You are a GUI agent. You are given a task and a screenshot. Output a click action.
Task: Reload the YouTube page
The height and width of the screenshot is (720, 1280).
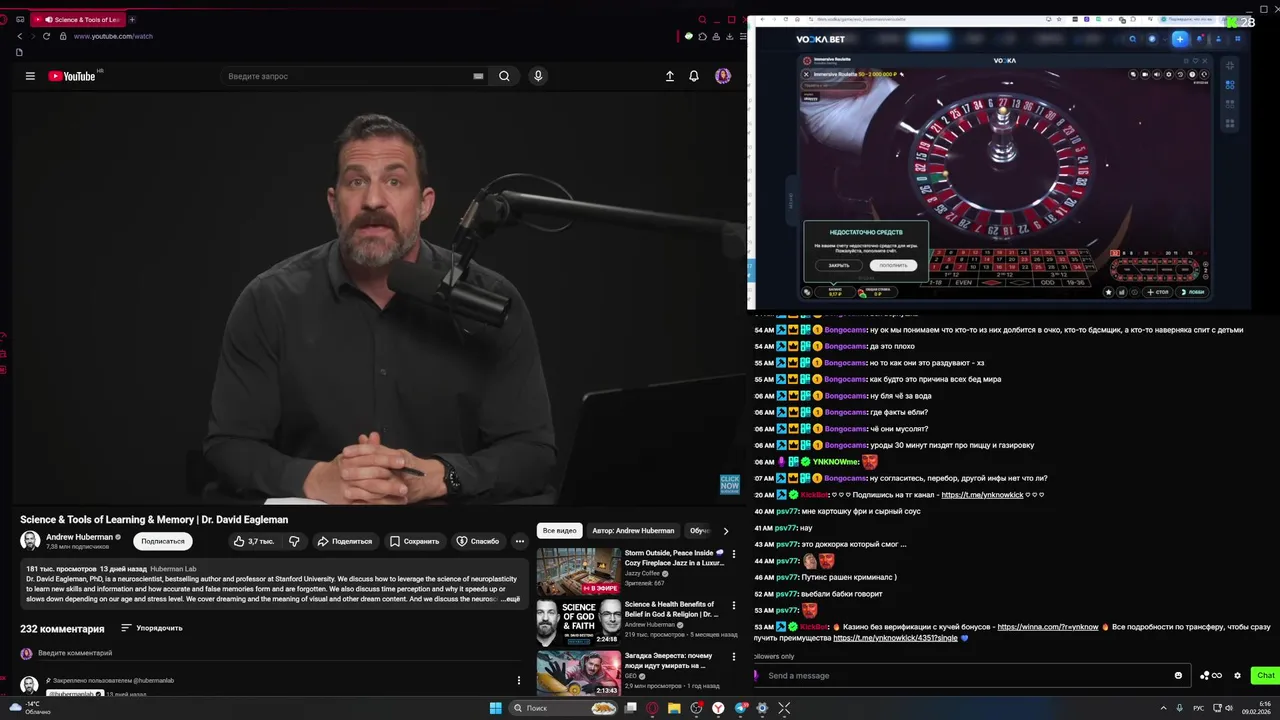coord(46,36)
